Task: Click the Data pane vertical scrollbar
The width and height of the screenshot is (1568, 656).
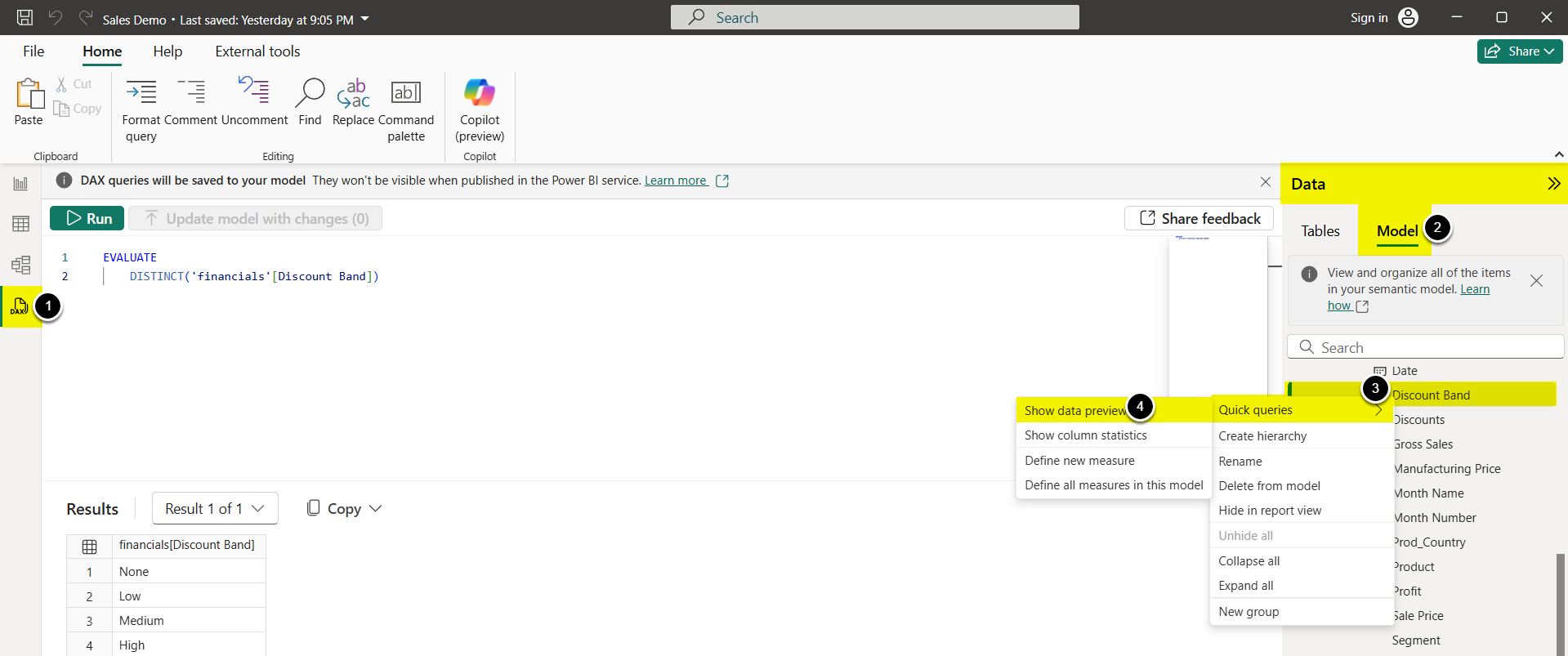Action: point(1561,603)
